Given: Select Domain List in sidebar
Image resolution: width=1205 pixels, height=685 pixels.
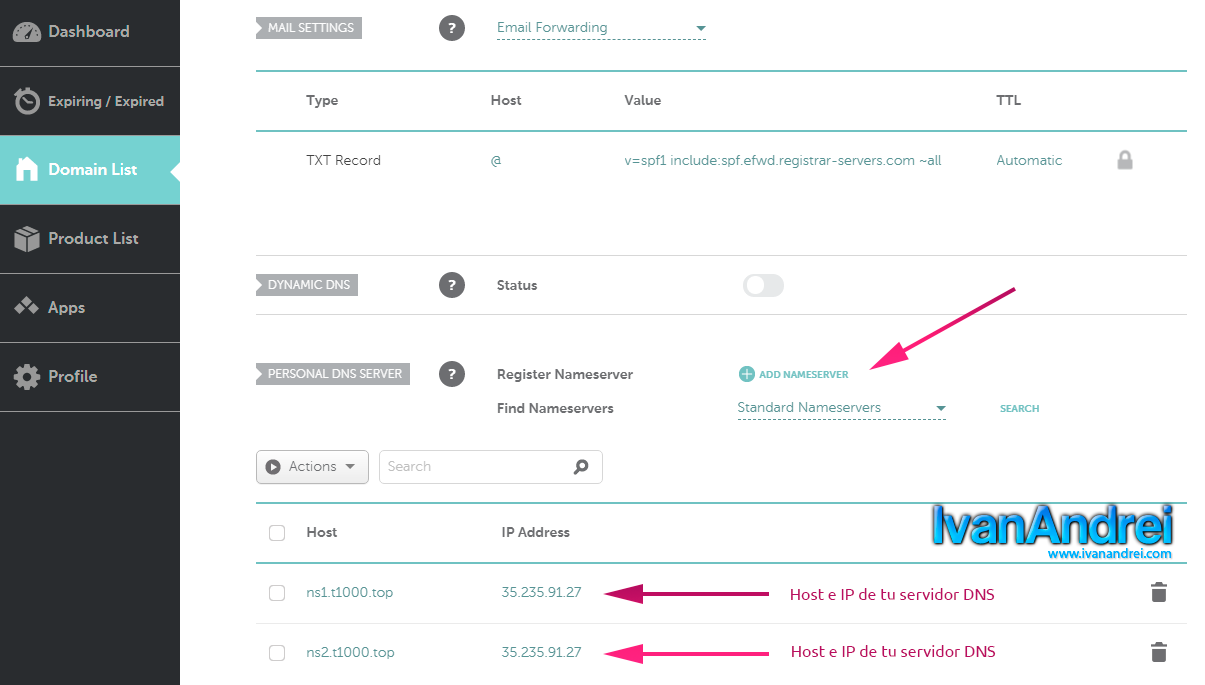Looking at the screenshot, I should 90,170.
